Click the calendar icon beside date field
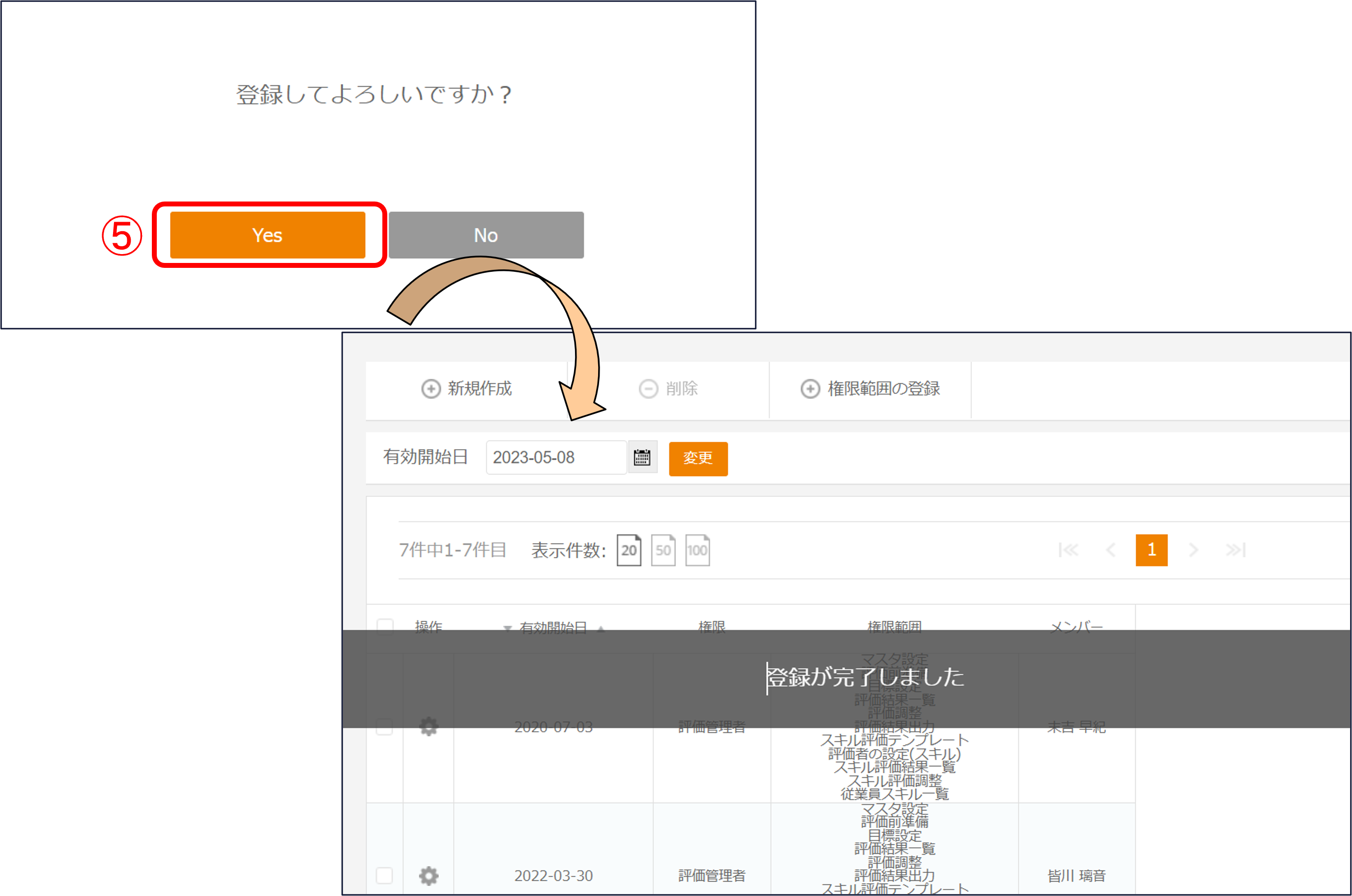The height and width of the screenshot is (896, 1352). tap(642, 458)
